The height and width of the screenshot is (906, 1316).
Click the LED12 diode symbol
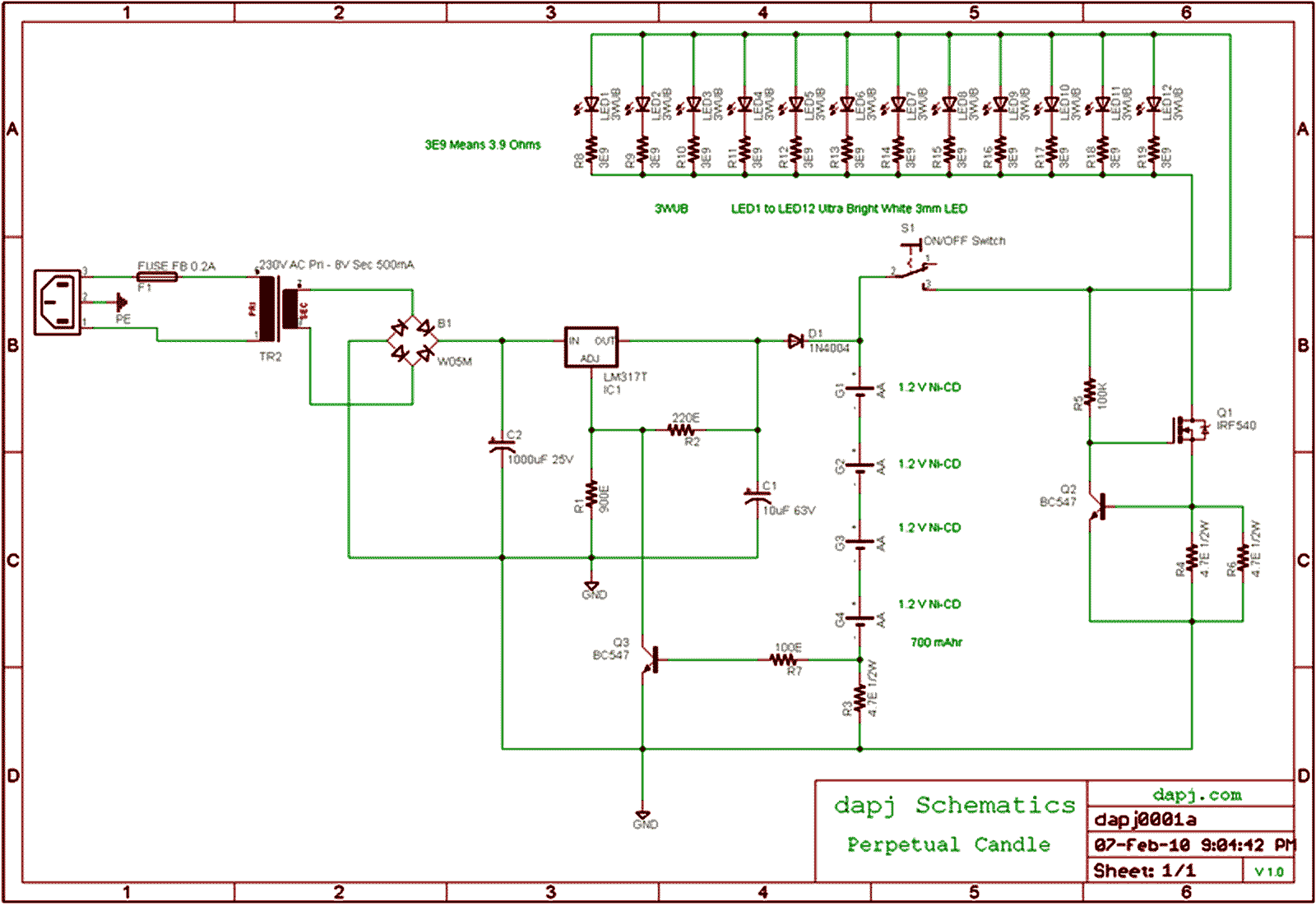point(1150,105)
